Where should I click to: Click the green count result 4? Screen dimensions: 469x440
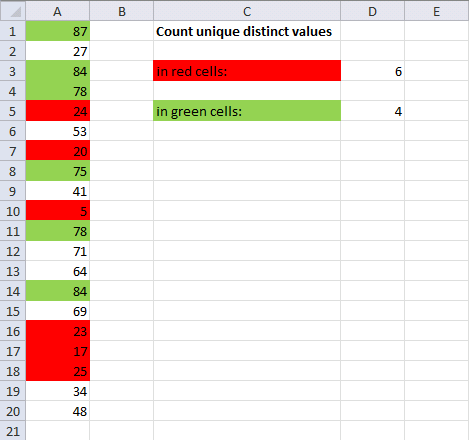[373, 111]
